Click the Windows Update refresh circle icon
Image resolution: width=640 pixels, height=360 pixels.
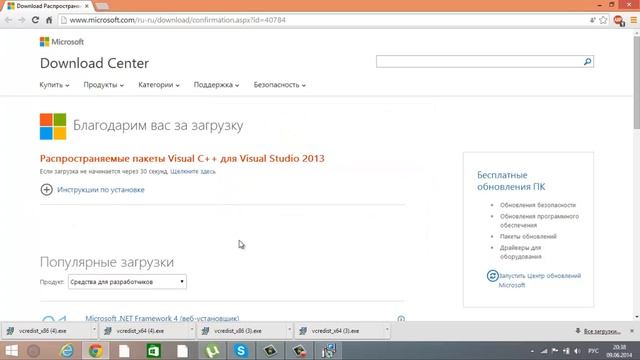click(x=492, y=276)
